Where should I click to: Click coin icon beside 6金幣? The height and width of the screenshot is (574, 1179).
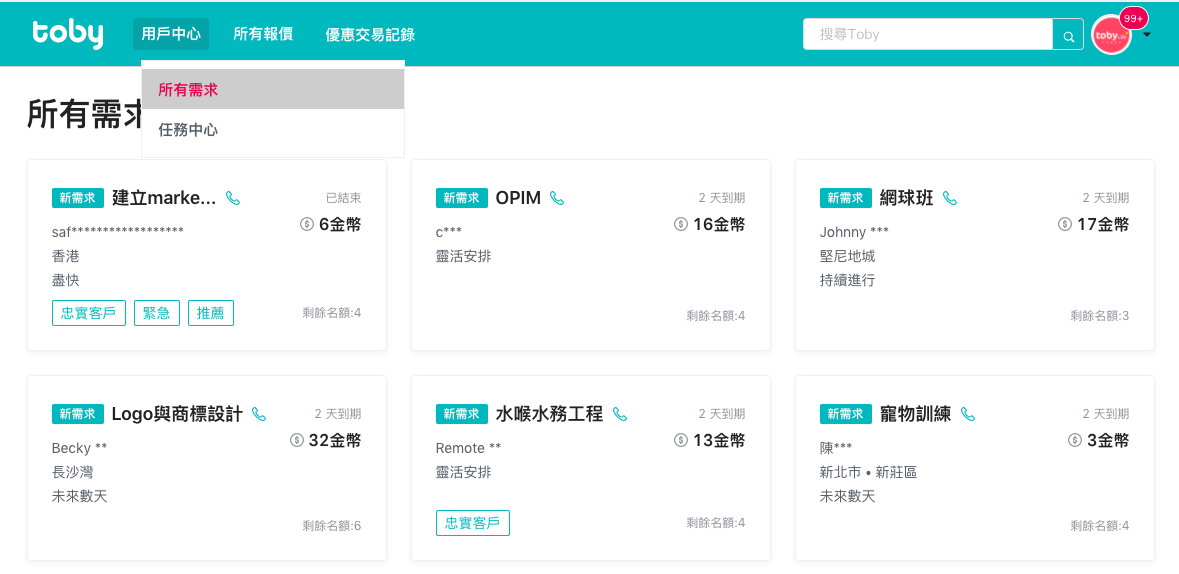coord(306,224)
